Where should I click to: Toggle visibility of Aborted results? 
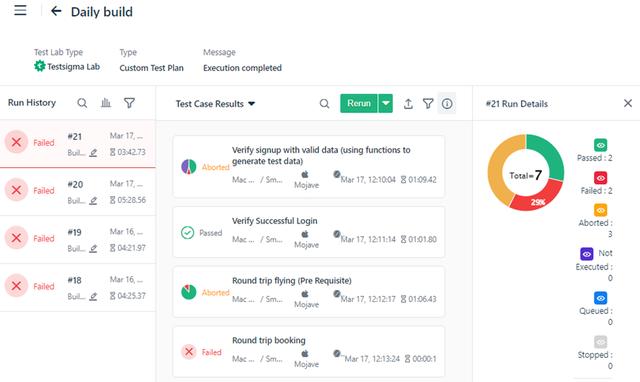point(600,210)
